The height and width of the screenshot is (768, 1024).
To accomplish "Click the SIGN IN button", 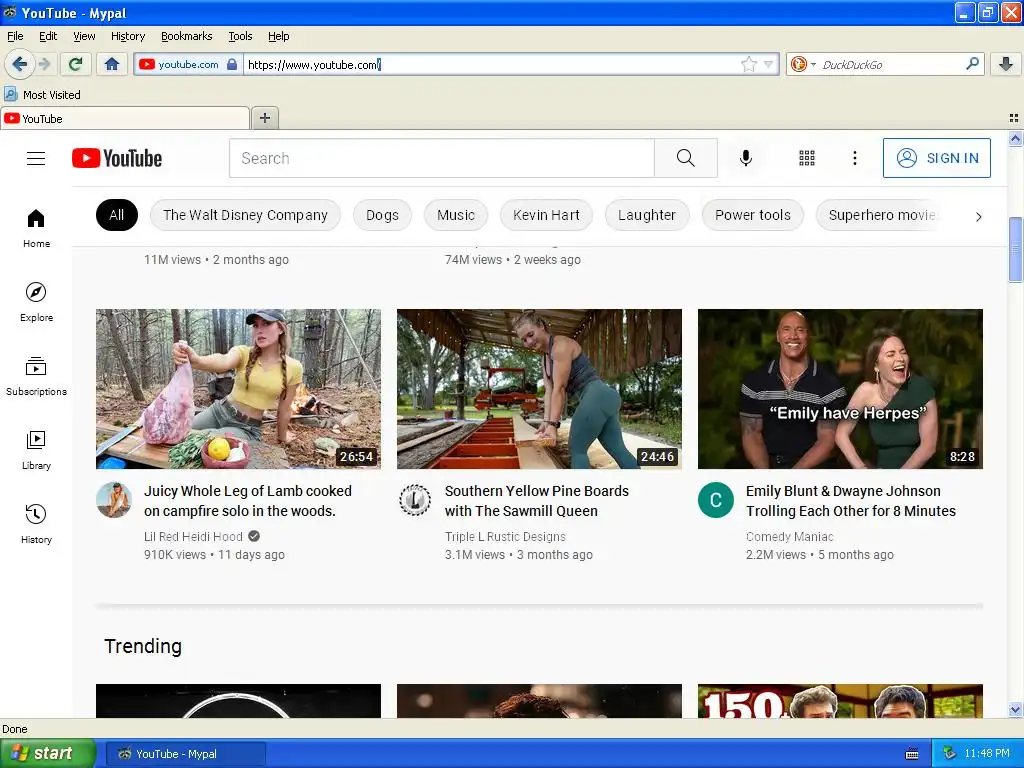I will coord(936,158).
